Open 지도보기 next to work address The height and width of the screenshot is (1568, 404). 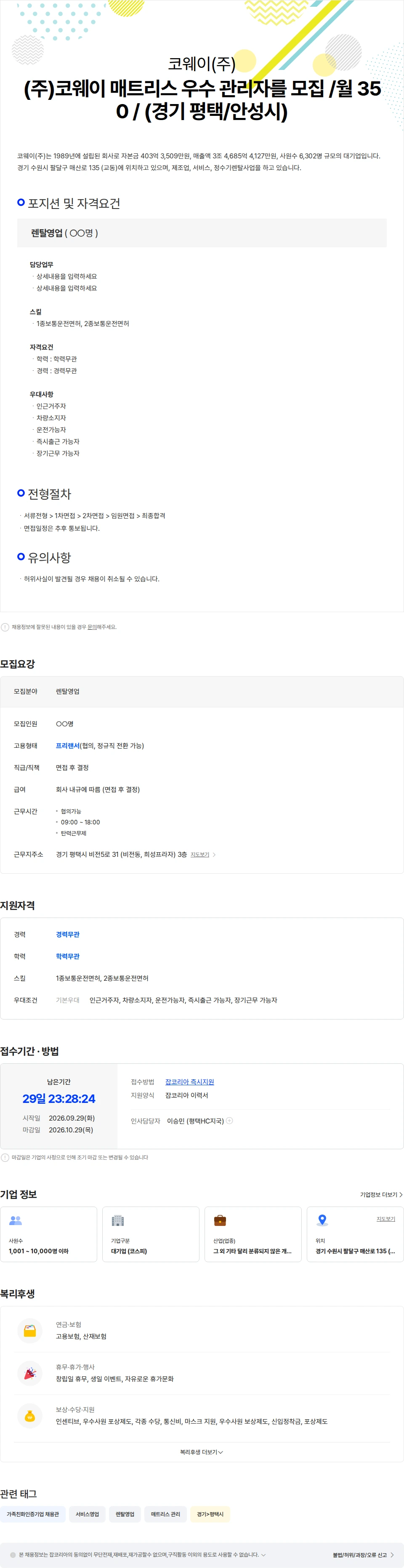pos(203,855)
